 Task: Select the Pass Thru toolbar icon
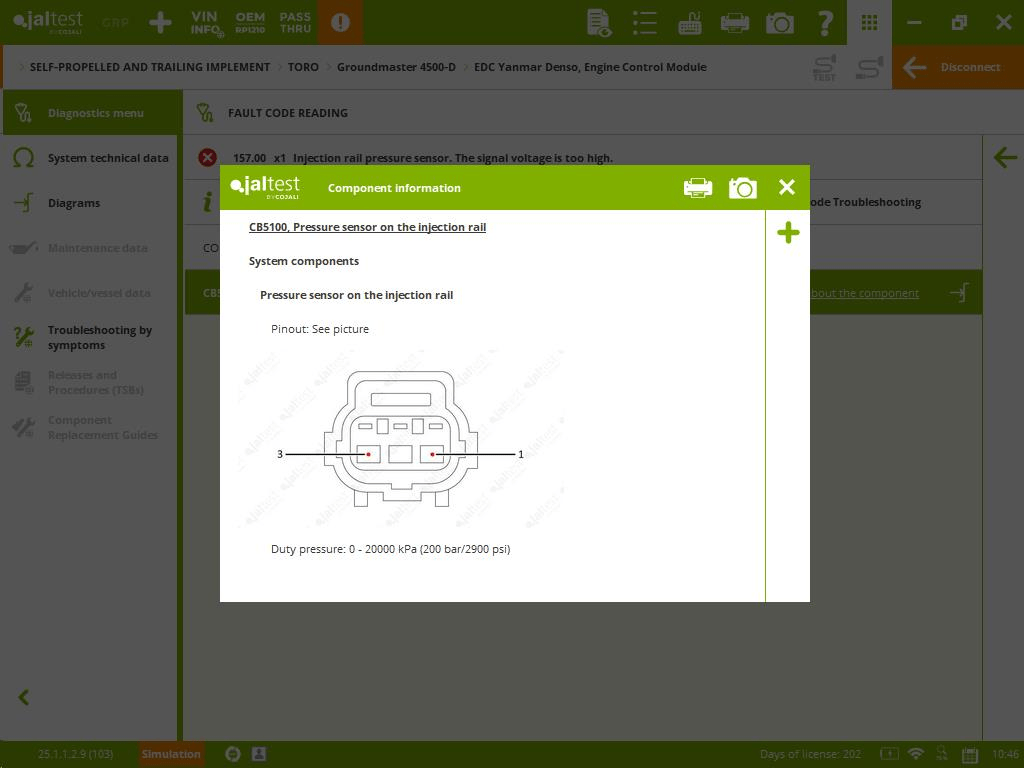[295, 22]
